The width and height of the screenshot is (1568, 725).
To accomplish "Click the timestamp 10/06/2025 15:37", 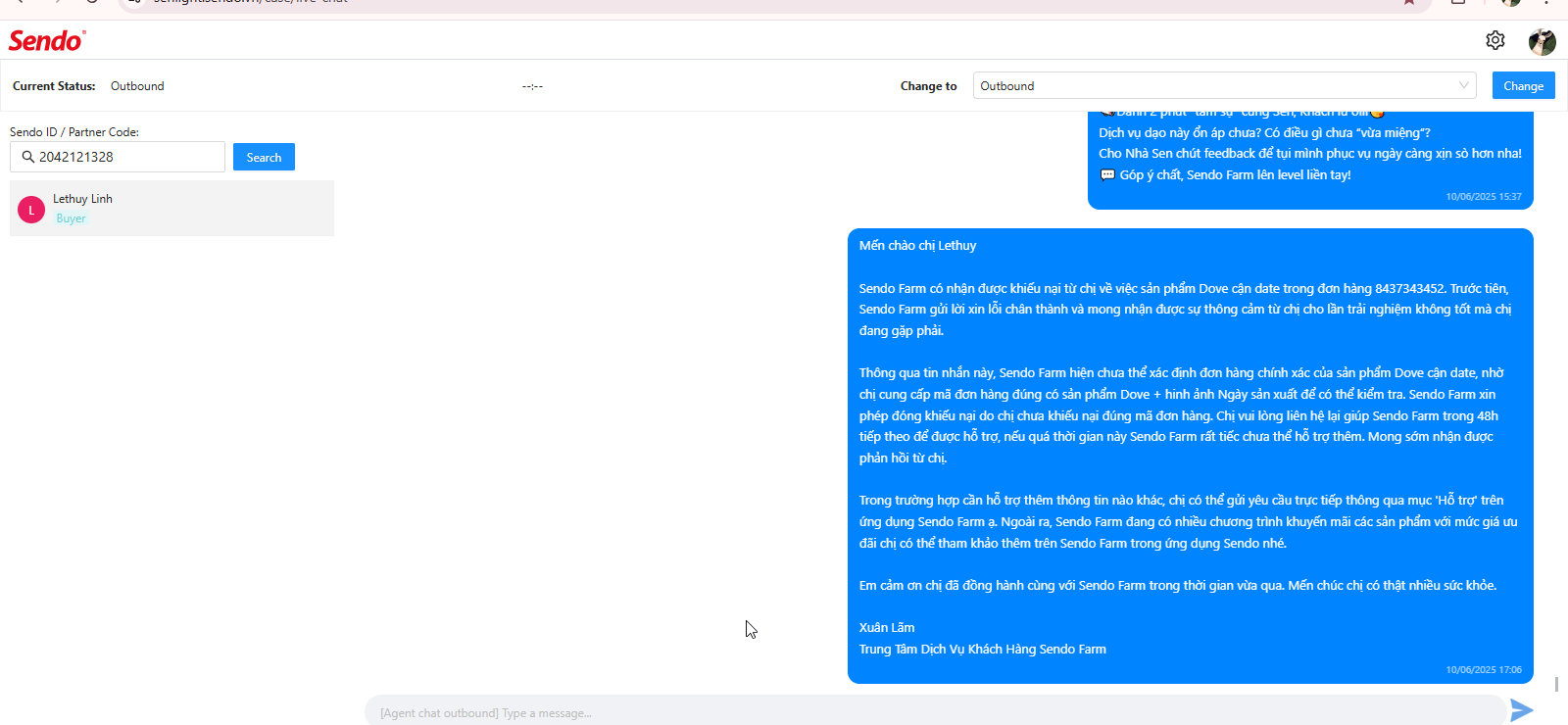I will pyautogui.click(x=1484, y=197).
